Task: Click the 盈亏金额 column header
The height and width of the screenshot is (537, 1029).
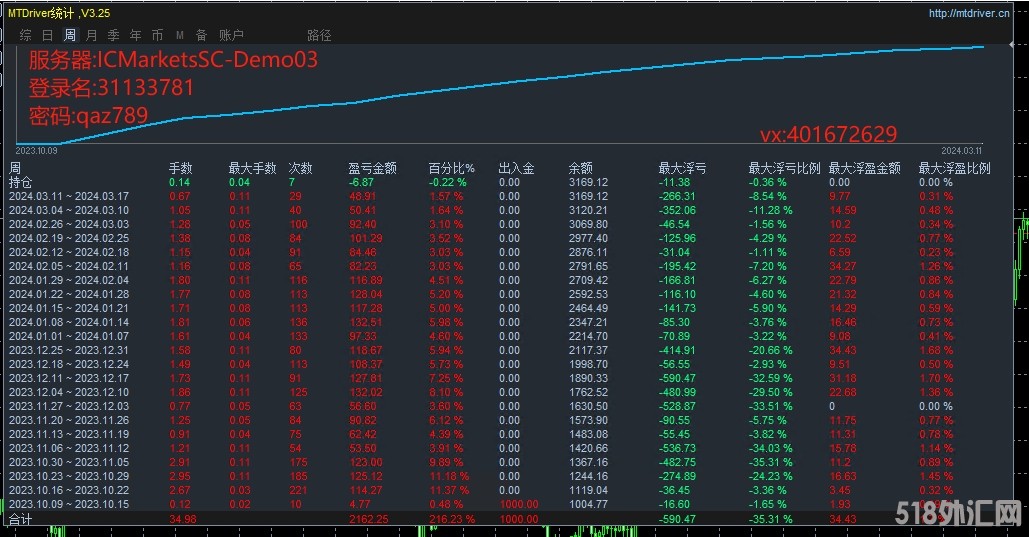Action: [x=372, y=169]
